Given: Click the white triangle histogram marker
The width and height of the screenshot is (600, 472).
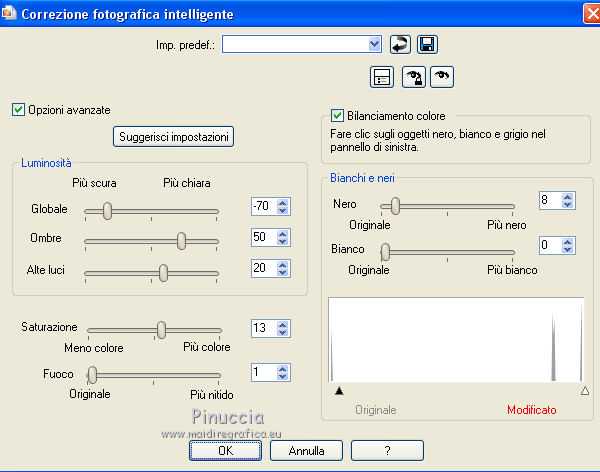Looking at the screenshot, I should click(x=585, y=391).
